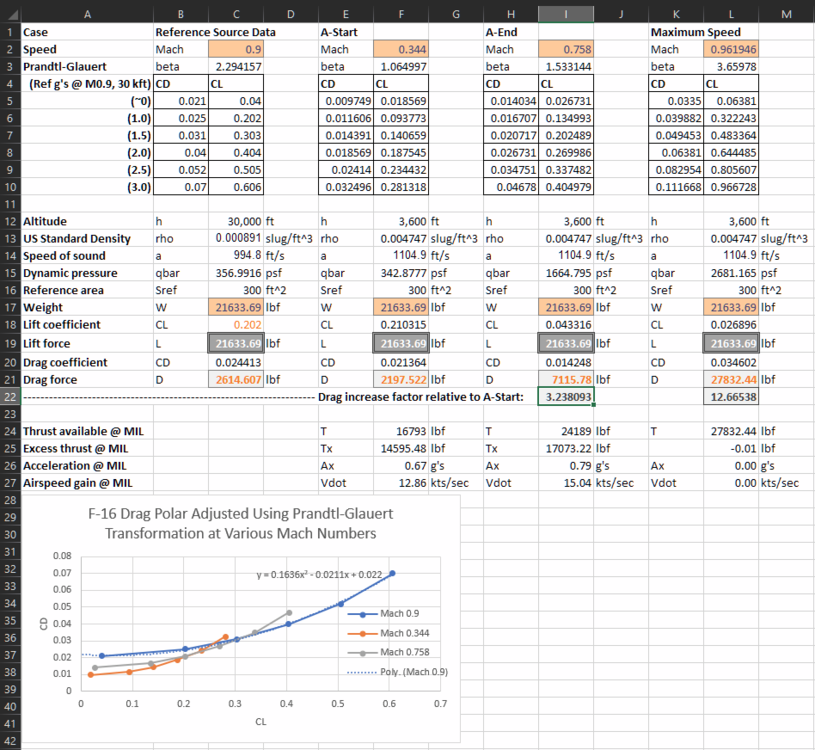Click drag force value 2197.522

401,379
